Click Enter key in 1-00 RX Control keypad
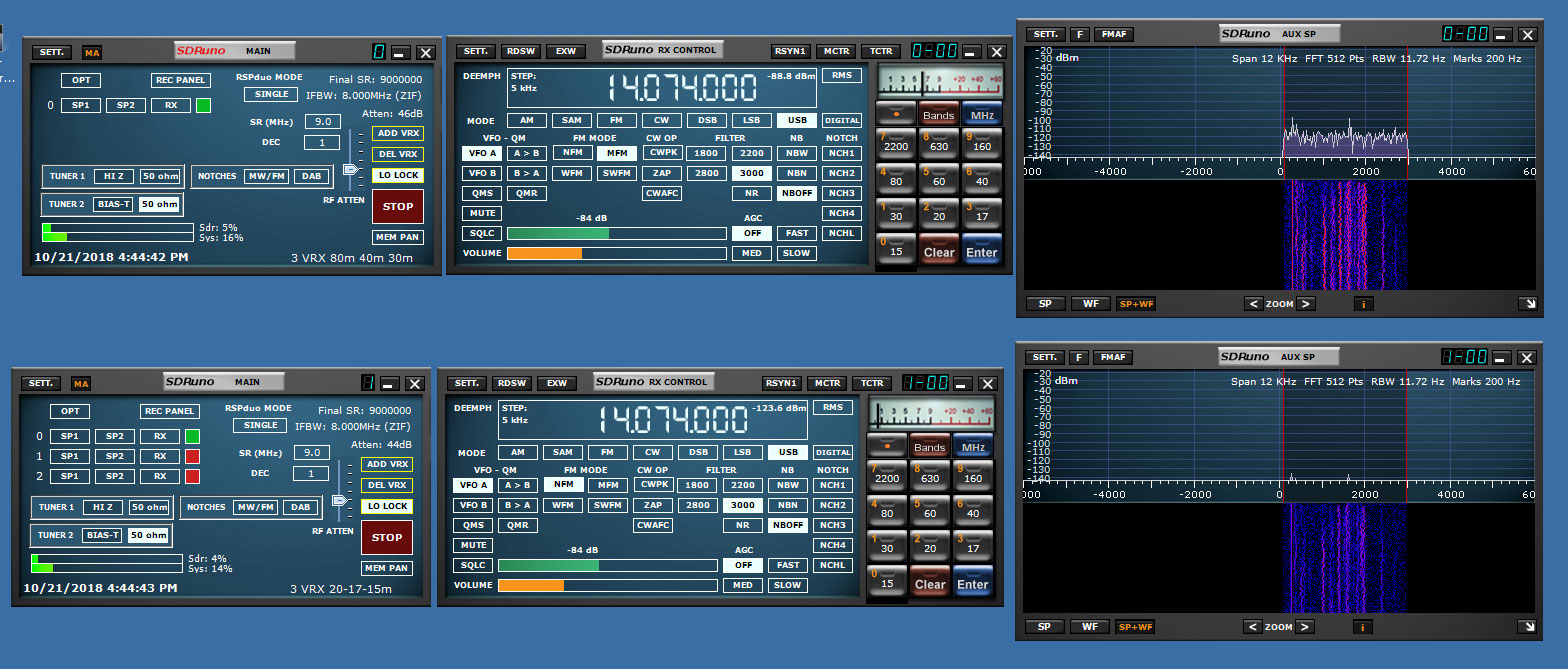This screenshot has height=669, width=1568. (973, 583)
